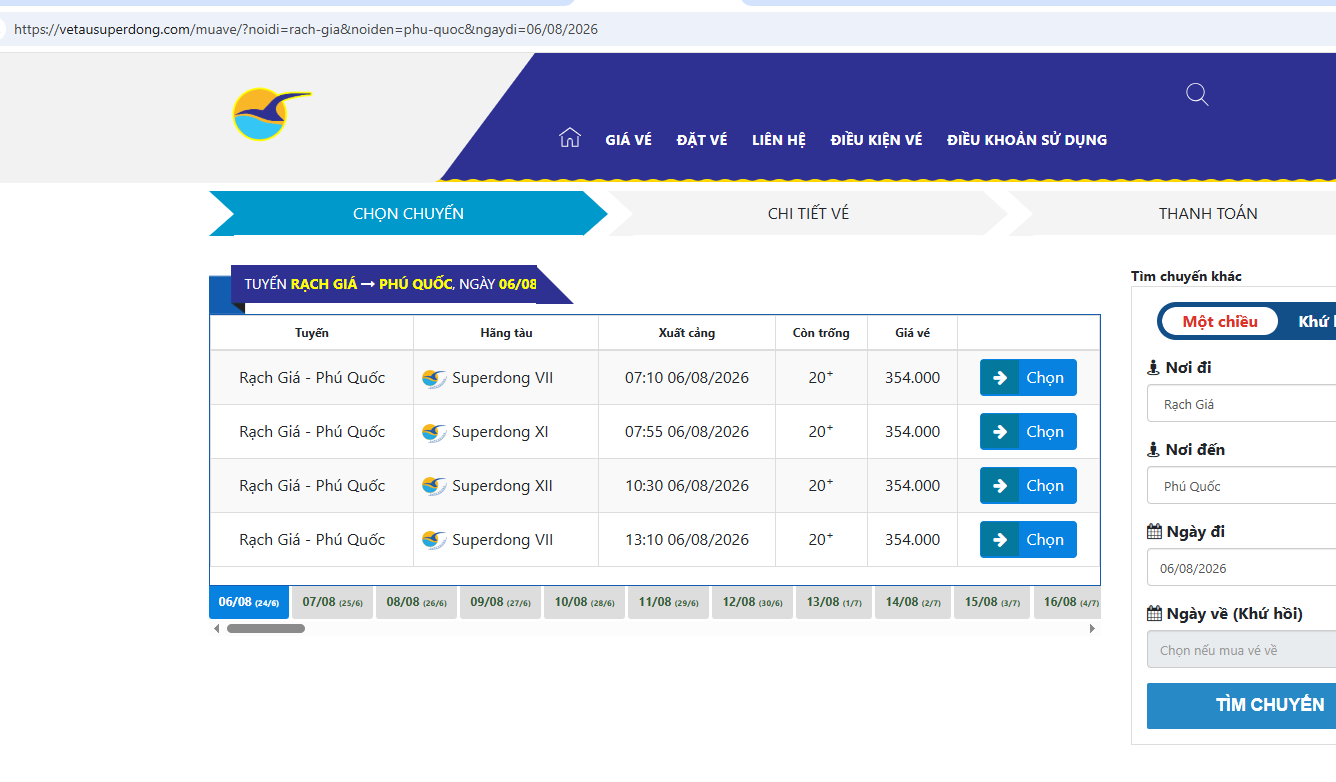Select date tab 10/08
The image size is (1336, 782).
585,602
